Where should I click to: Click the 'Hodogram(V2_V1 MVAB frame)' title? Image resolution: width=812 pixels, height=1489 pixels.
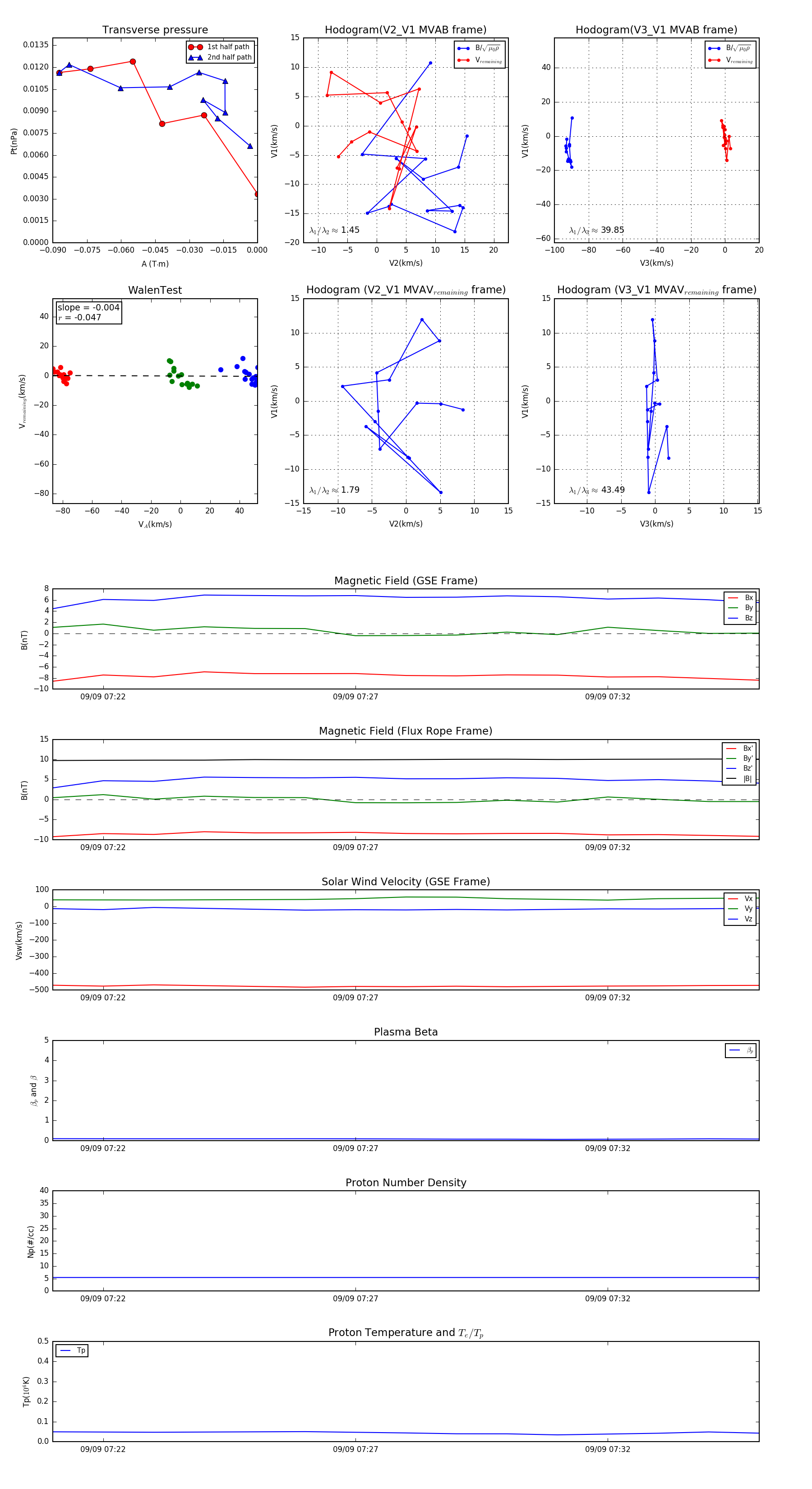[x=405, y=30]
